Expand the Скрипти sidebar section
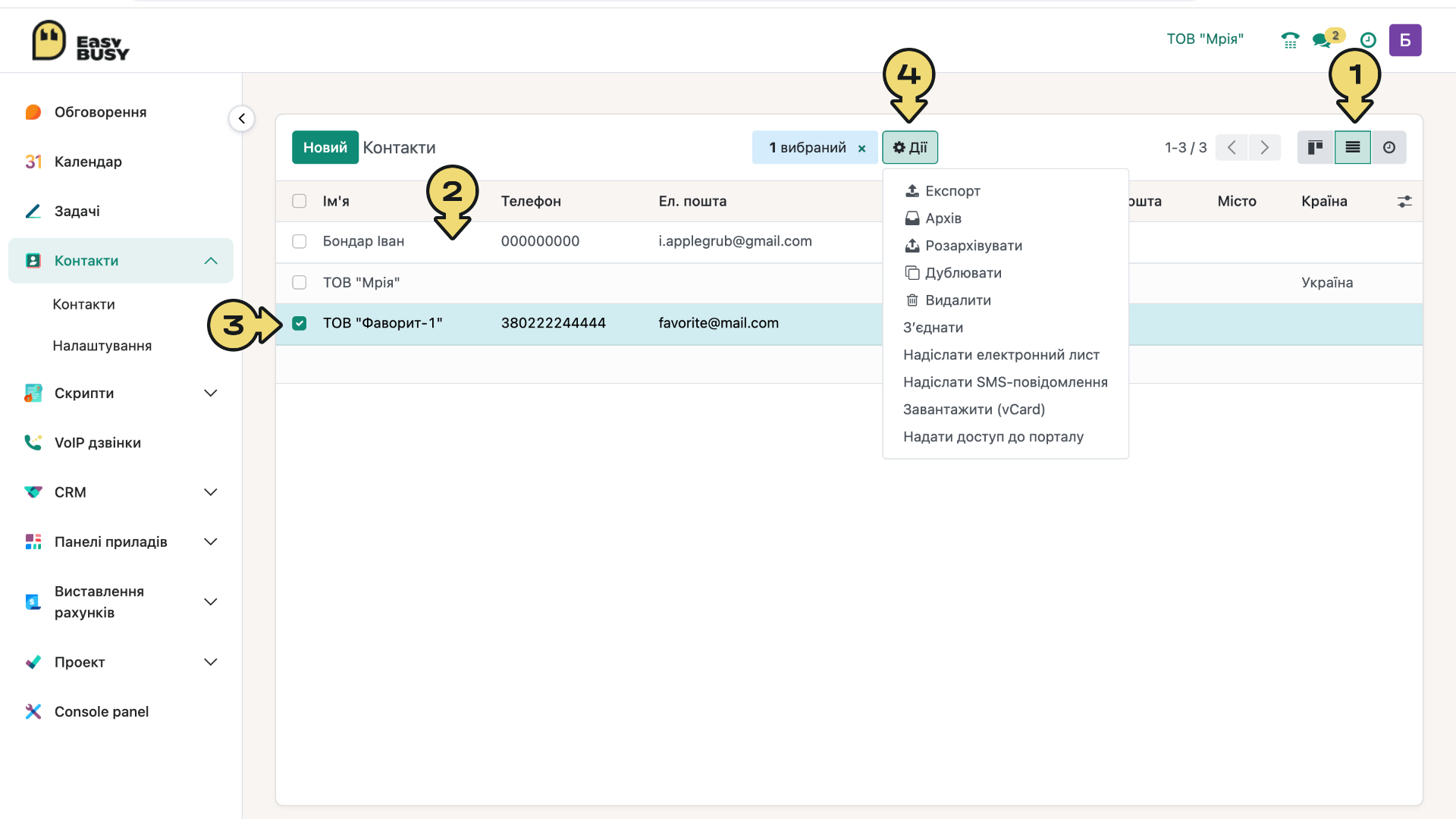 coord(211,393)
